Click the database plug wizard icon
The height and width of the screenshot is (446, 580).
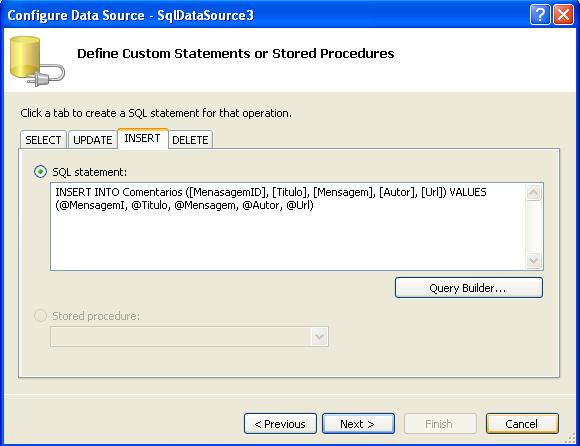click(37, 61)
